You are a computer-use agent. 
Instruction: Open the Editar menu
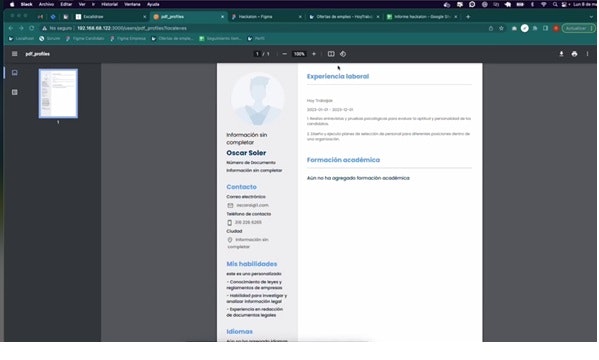pyautogui.click(x=66, y=5)
